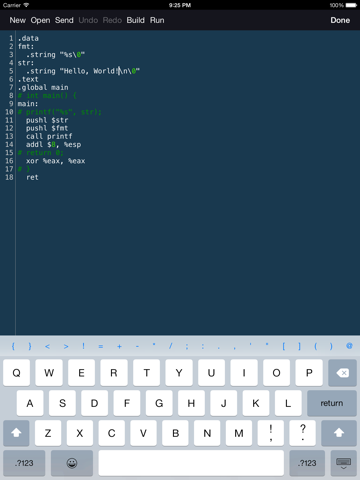Switch to numbers with .?123 beside emoji
Viewport: 360px width, 480px height.
coord(24,463)
